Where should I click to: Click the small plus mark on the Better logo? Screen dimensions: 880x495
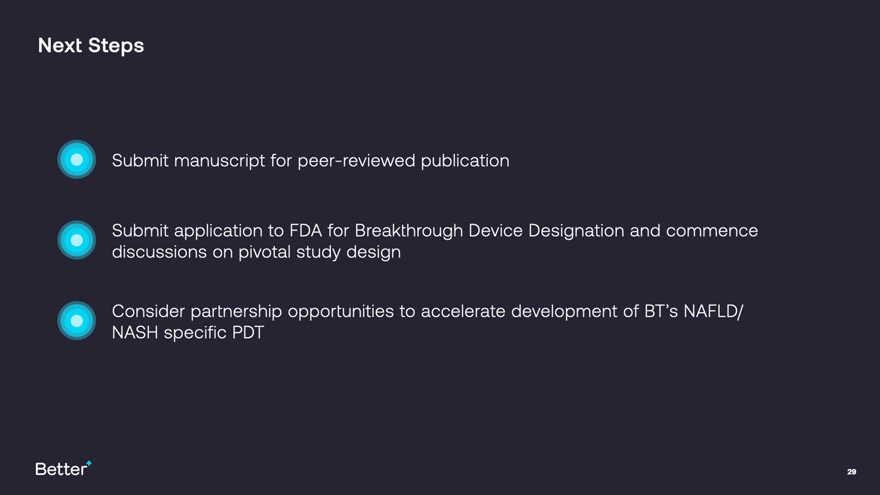pos(89,463)
